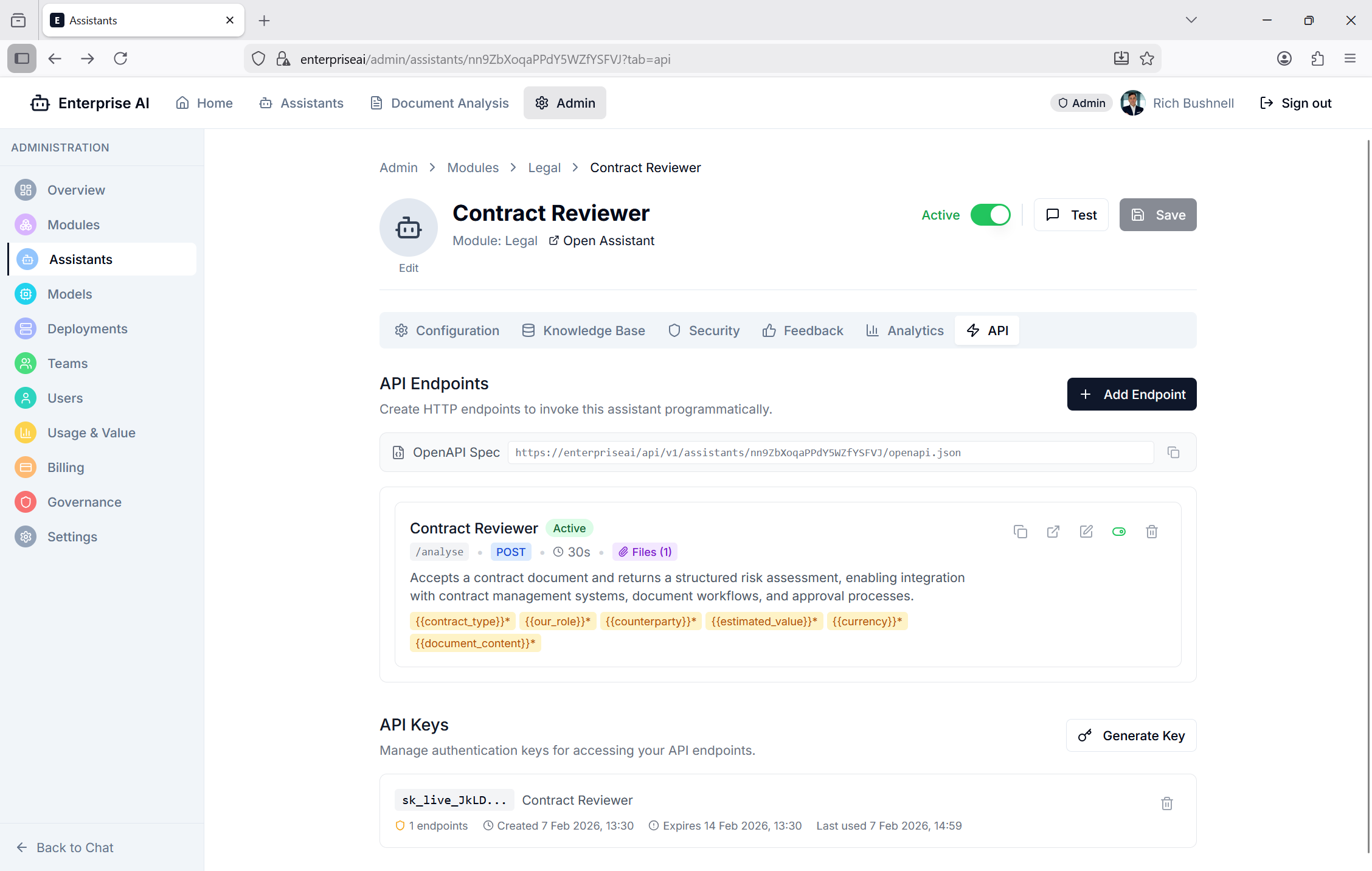Edit the Contract Reviewer endpoint
Screen dimensions: 1372x871
coord(1087,532)
